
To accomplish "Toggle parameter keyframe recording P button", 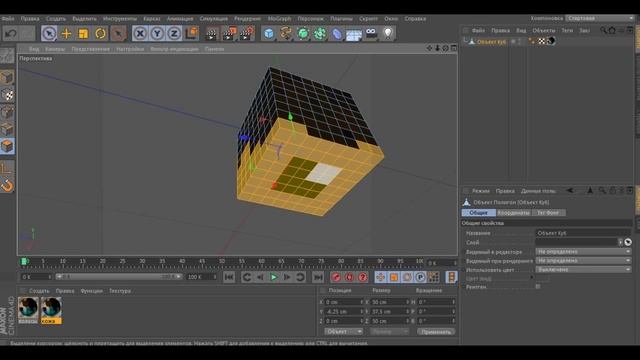I will point(420,277).
